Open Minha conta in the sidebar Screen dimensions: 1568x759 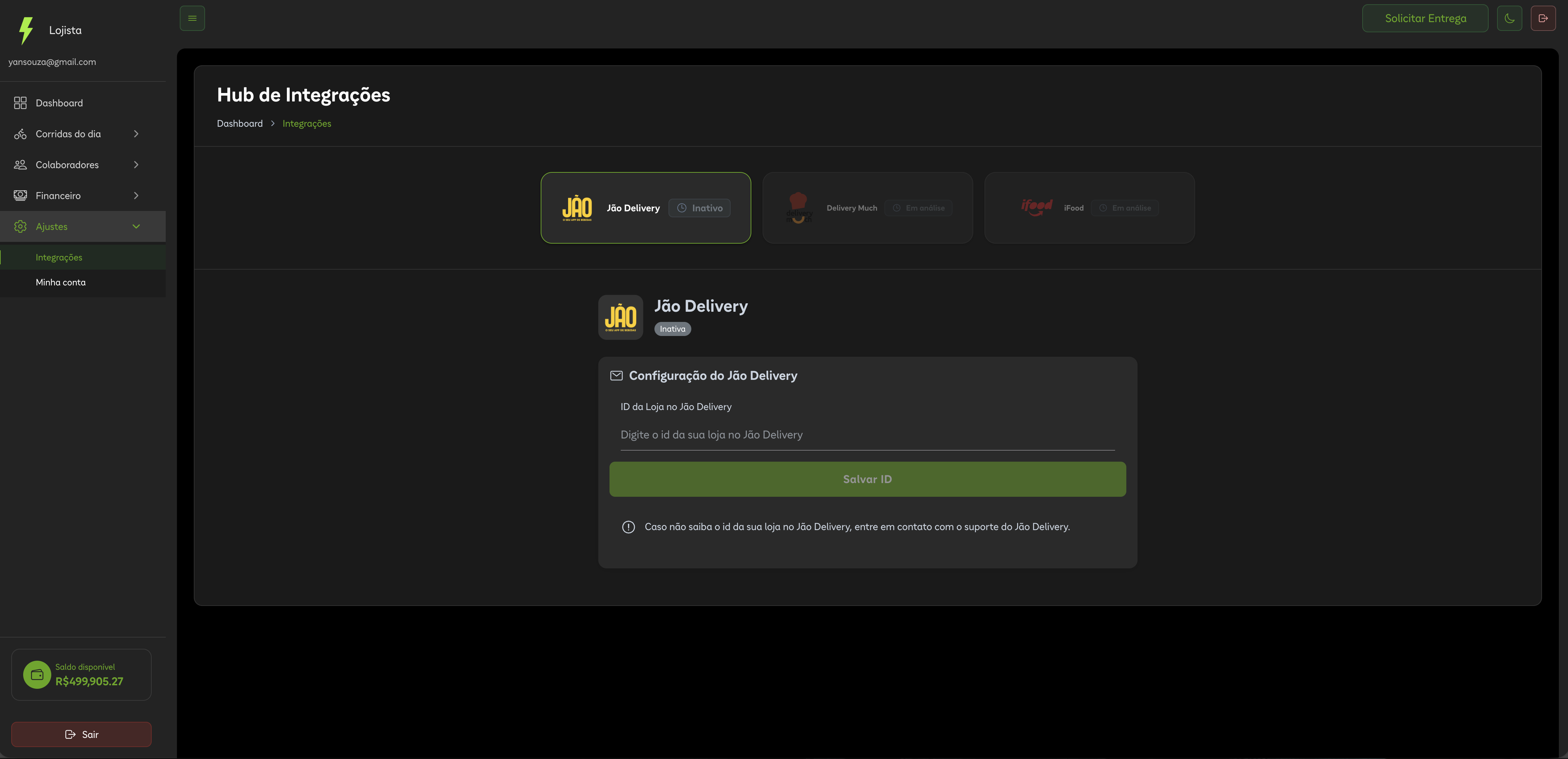tap(61, 282)
